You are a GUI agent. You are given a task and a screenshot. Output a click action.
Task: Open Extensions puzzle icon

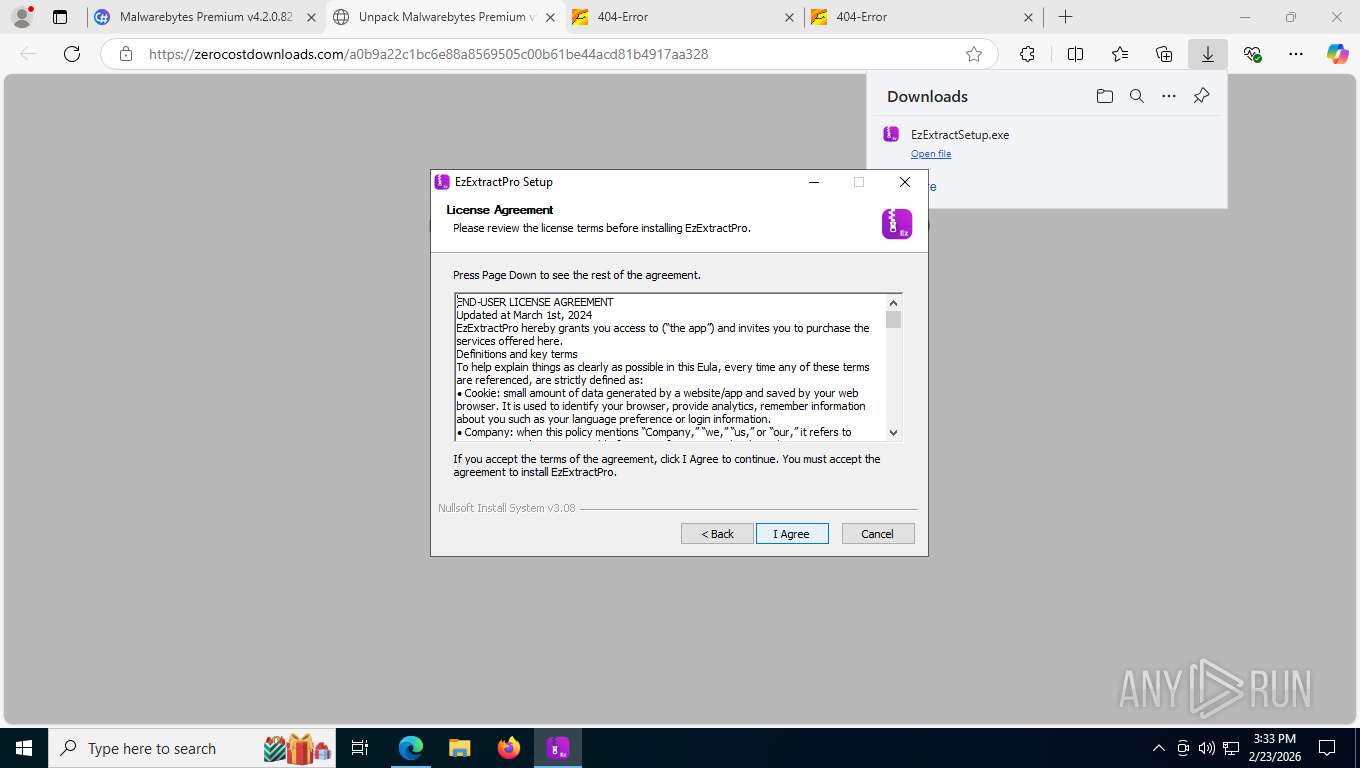pos(1027,54)
